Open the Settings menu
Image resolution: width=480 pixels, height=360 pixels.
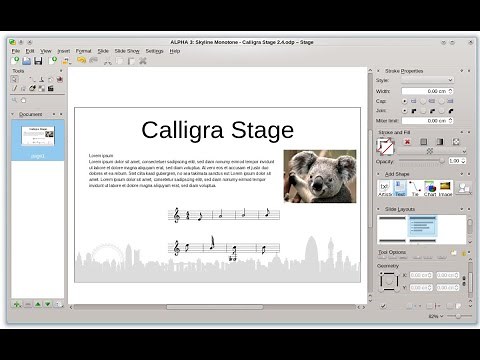[154, 51]
